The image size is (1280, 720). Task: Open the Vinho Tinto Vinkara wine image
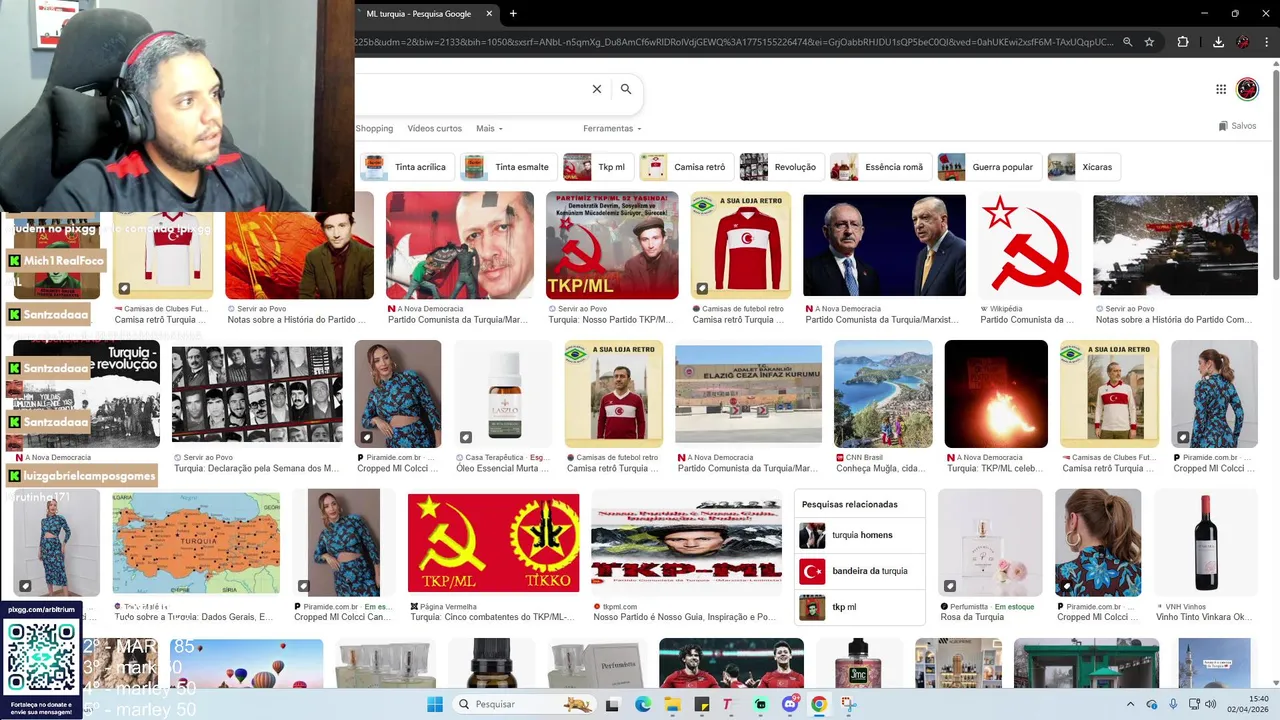(1205, 543)
